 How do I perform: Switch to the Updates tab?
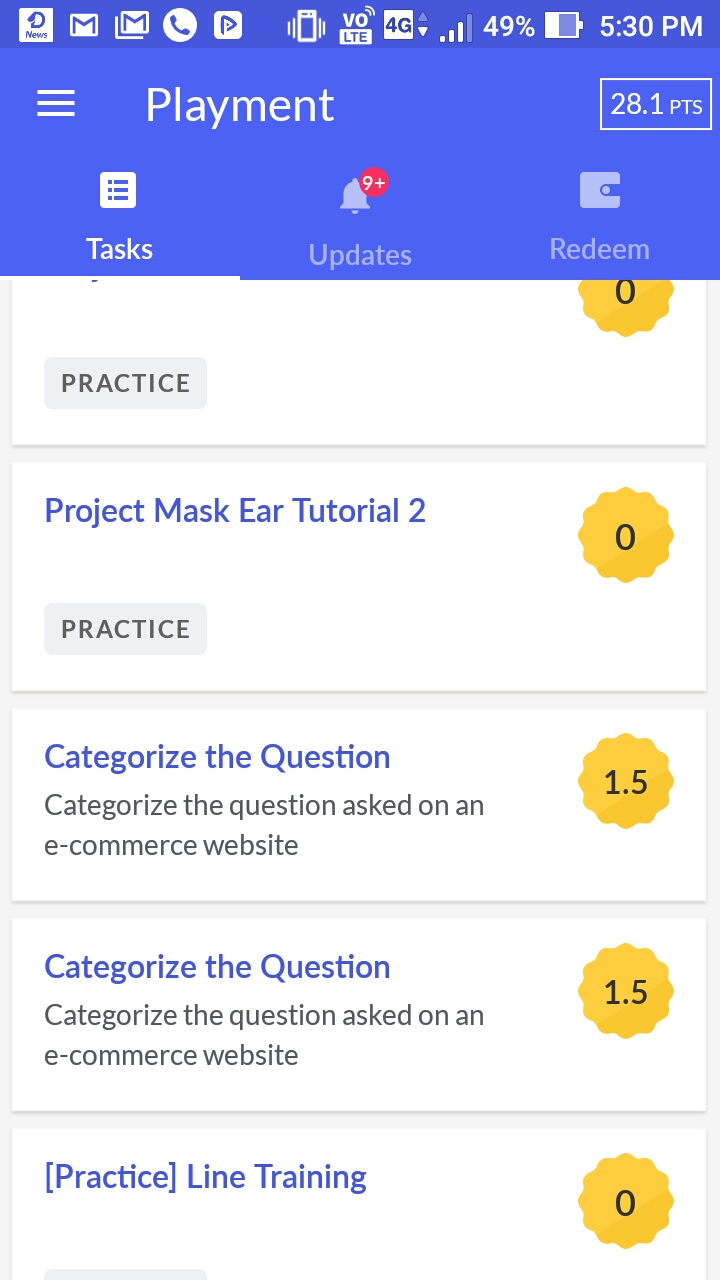pos(360,255)
